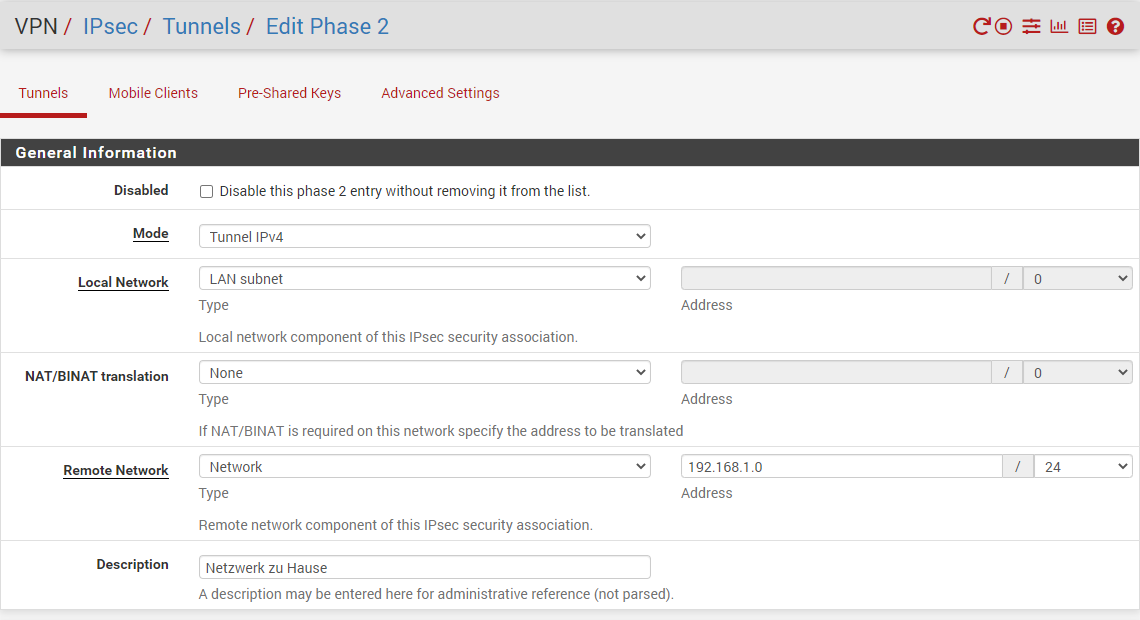This screenshot has height=620, width=1140.
Task: Click the red help question mark icon
Action: [1115, 27]
